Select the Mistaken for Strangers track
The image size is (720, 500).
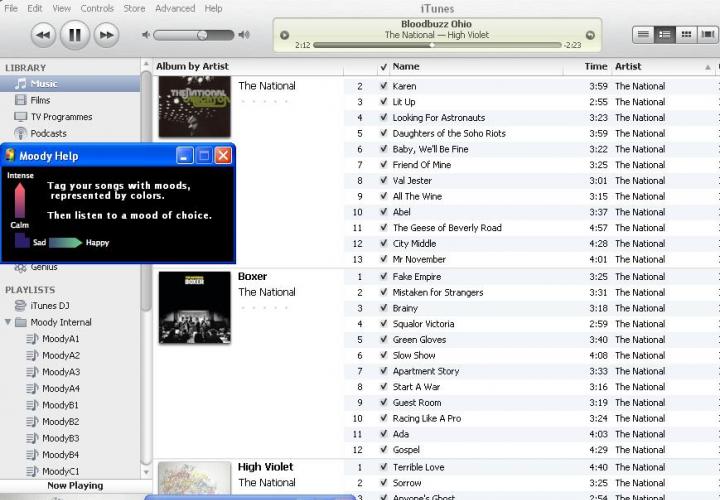(438, 292)
